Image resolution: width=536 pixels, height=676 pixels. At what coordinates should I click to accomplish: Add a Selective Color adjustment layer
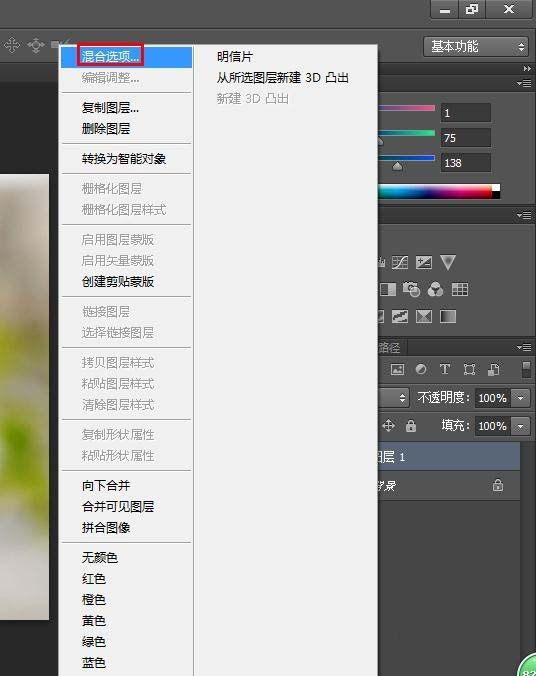424,316
